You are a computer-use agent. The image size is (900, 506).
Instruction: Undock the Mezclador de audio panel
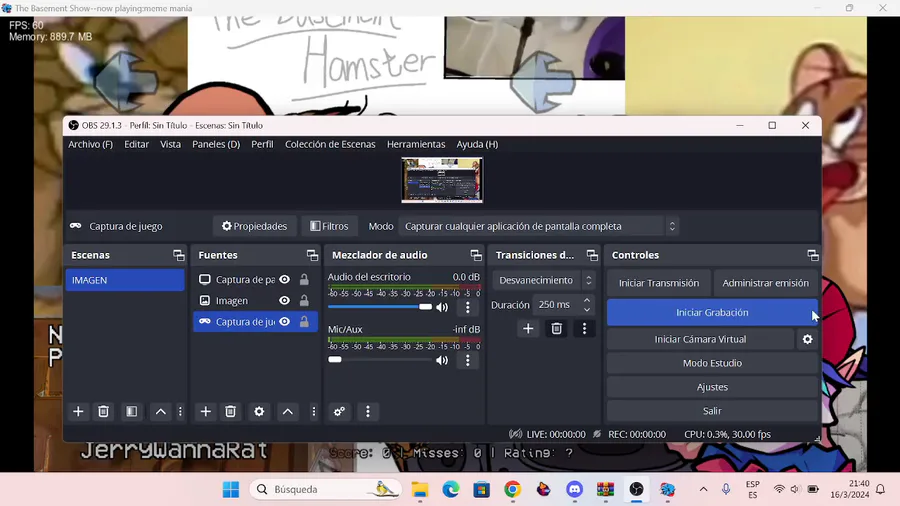click(x=476, y=255)
